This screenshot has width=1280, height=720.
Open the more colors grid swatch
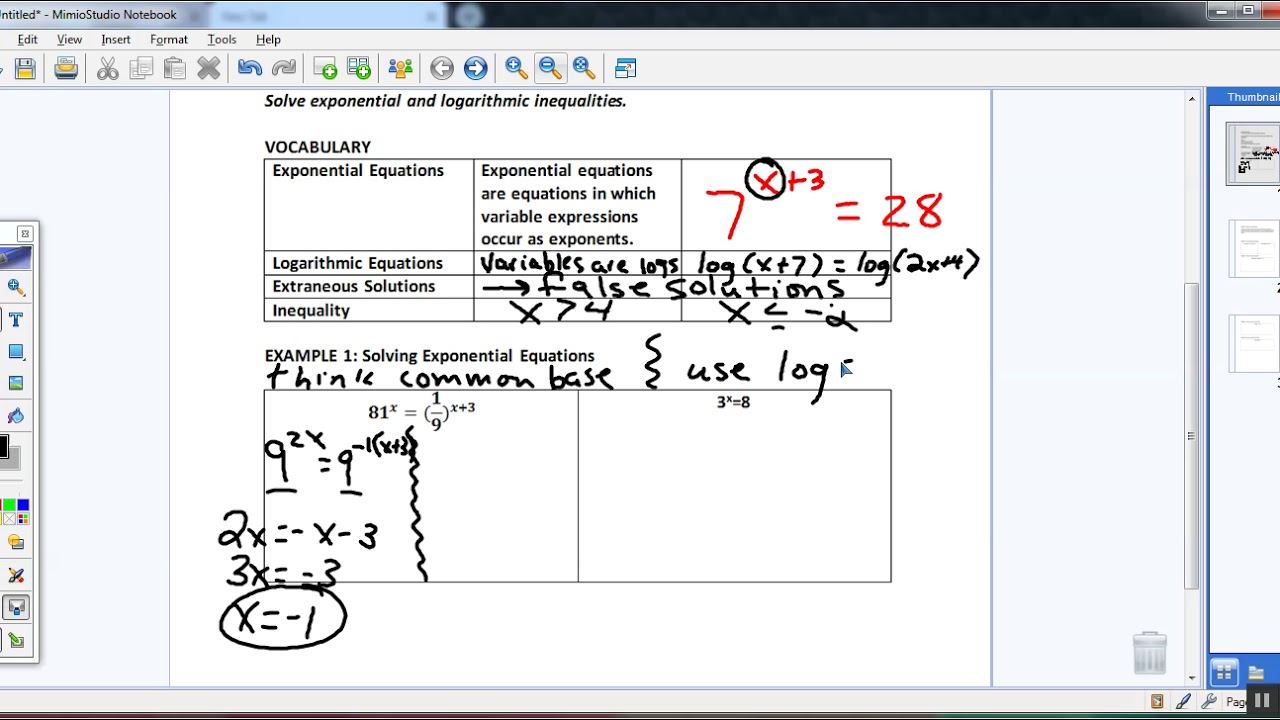coord(23,518)
